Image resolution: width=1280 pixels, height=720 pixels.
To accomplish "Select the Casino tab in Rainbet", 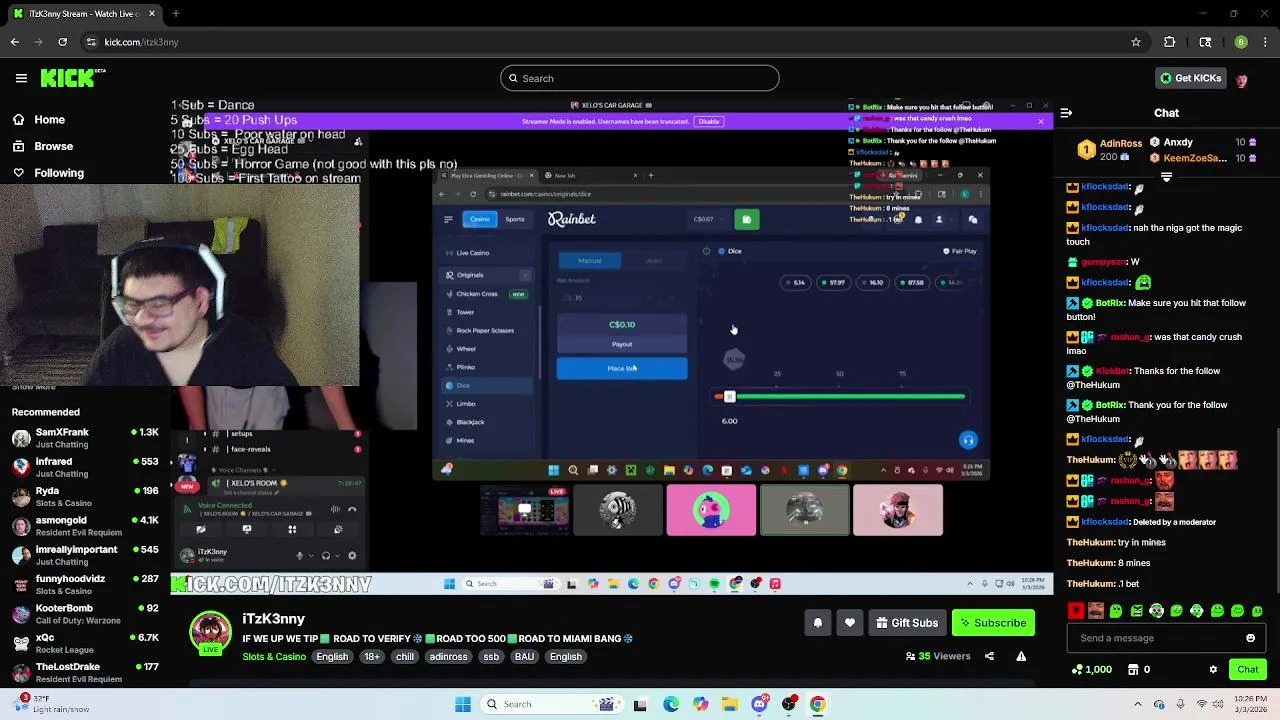I will [x=480, y=219].
